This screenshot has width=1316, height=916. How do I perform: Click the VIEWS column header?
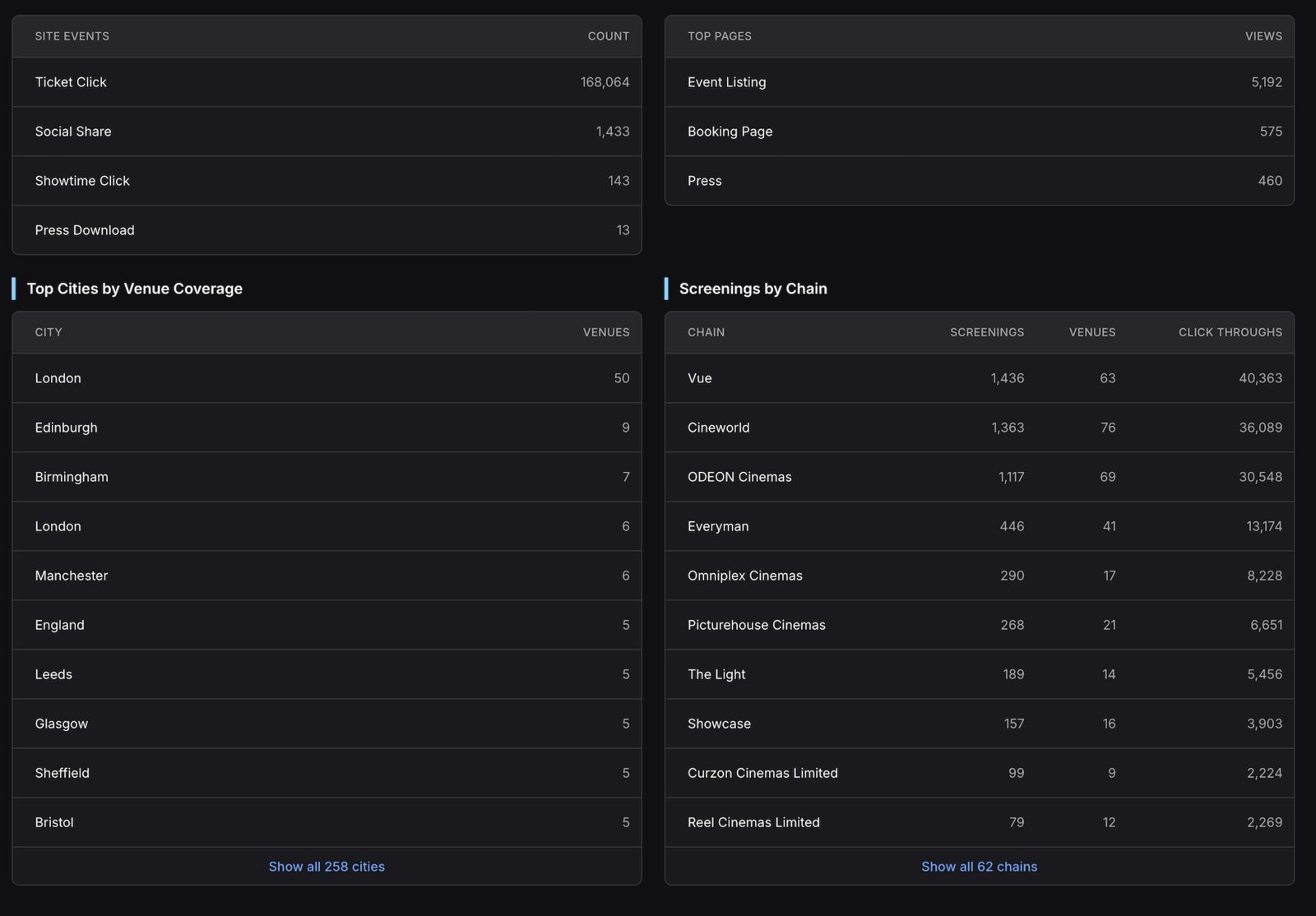1263,36
